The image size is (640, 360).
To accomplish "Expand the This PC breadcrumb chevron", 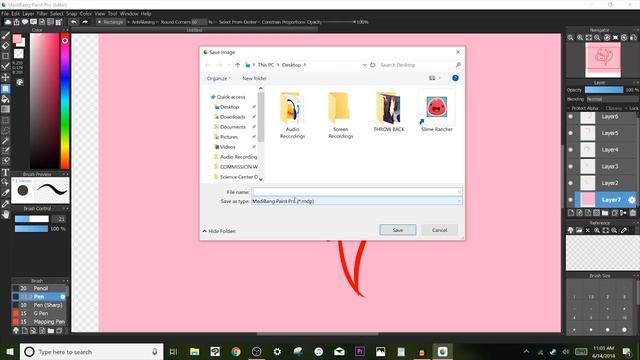I will point(278,65).
